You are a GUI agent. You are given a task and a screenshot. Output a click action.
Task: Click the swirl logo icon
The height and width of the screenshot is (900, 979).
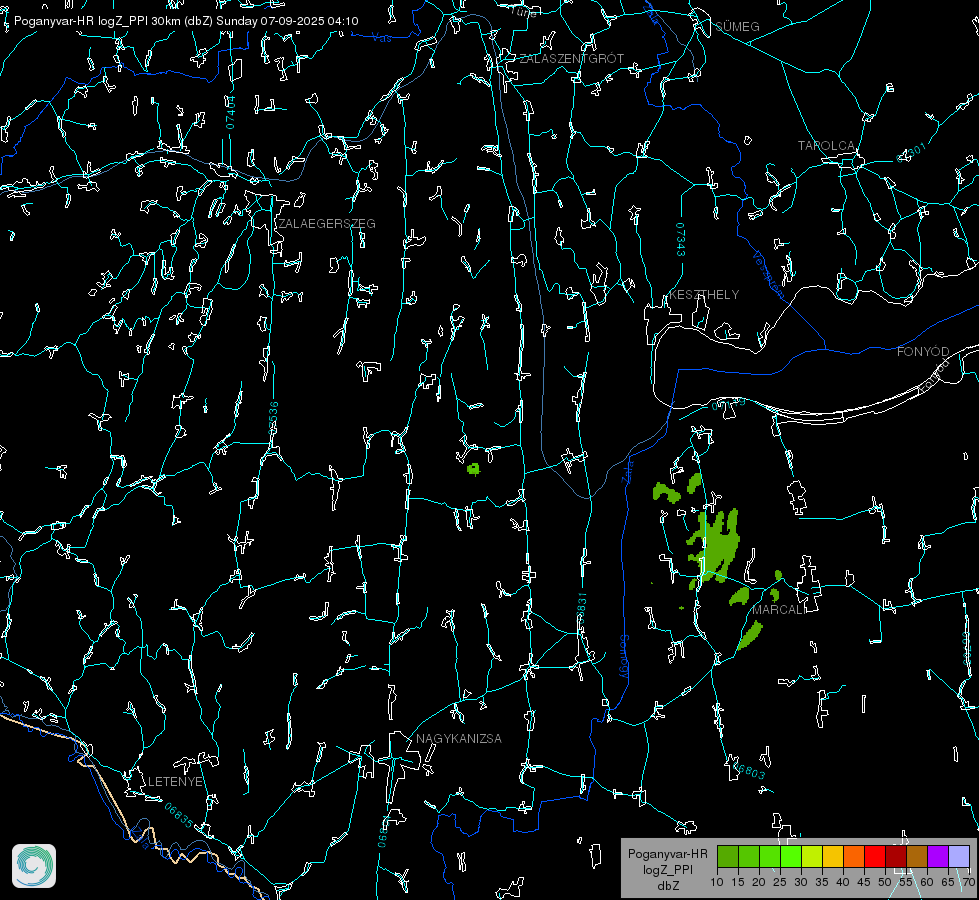point(34,866)
